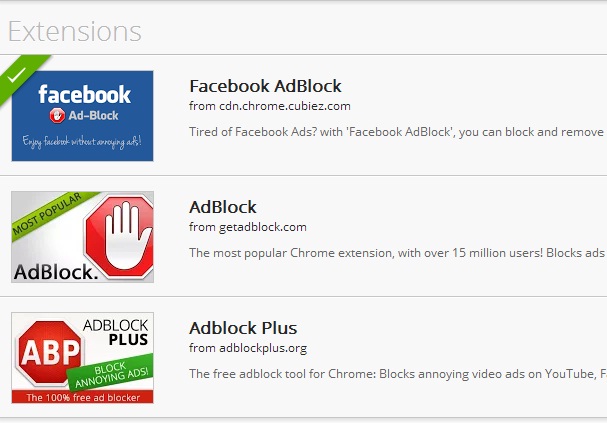Click the most popular Chrome extension description
Screen dimensions: 607x423
(396, 253)
